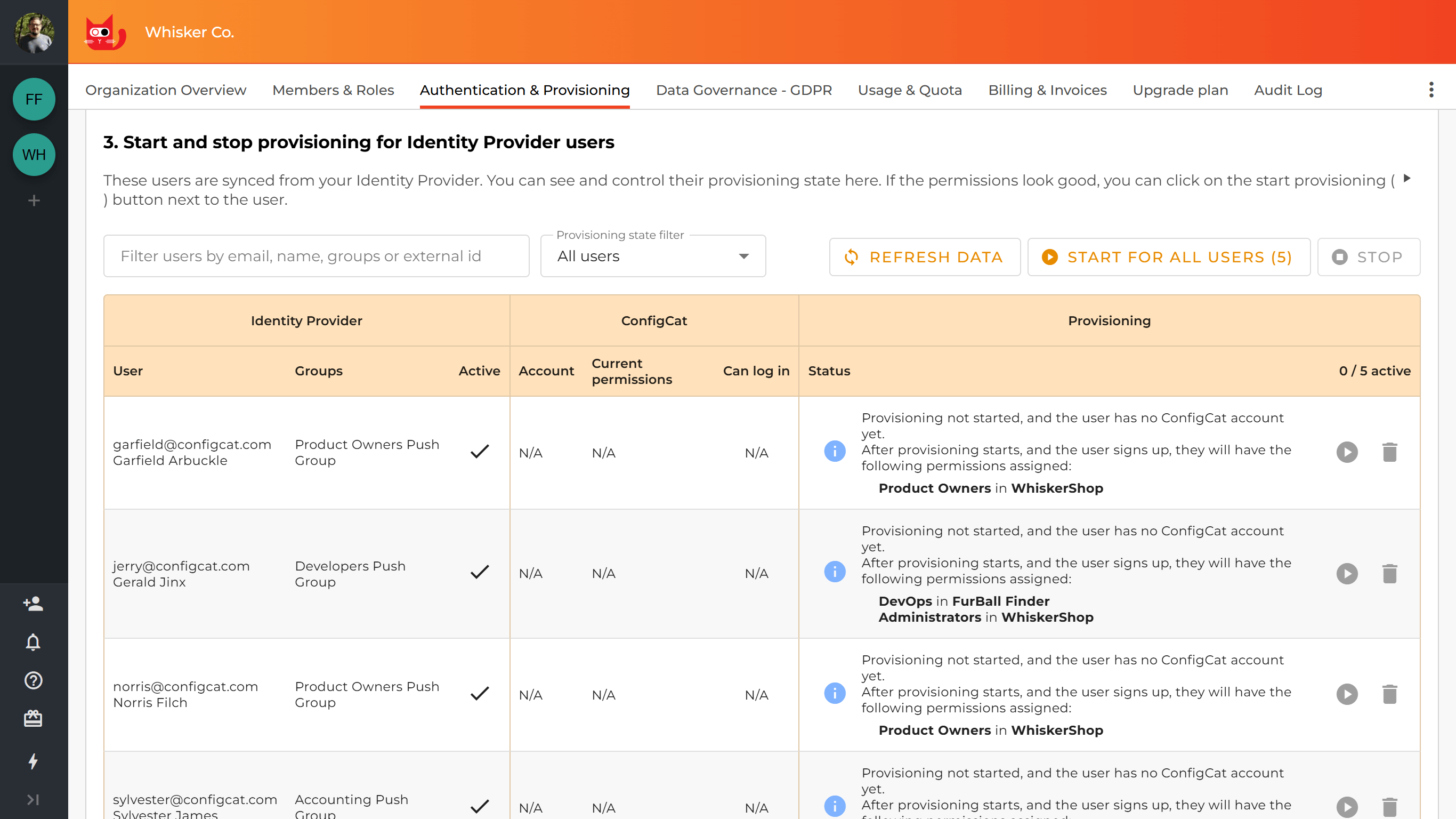This screenshot has width=1456, height=819.
Task: Open the help question-mark icon
Action: [x=34, y=680]
